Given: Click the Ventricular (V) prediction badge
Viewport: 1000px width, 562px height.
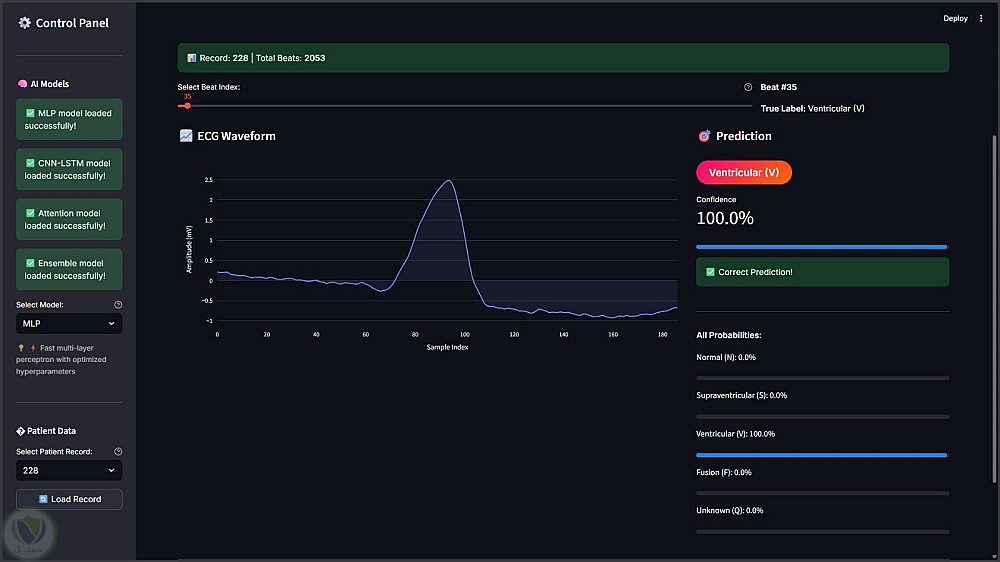Looking at the screenshot, I should [743, 173].
